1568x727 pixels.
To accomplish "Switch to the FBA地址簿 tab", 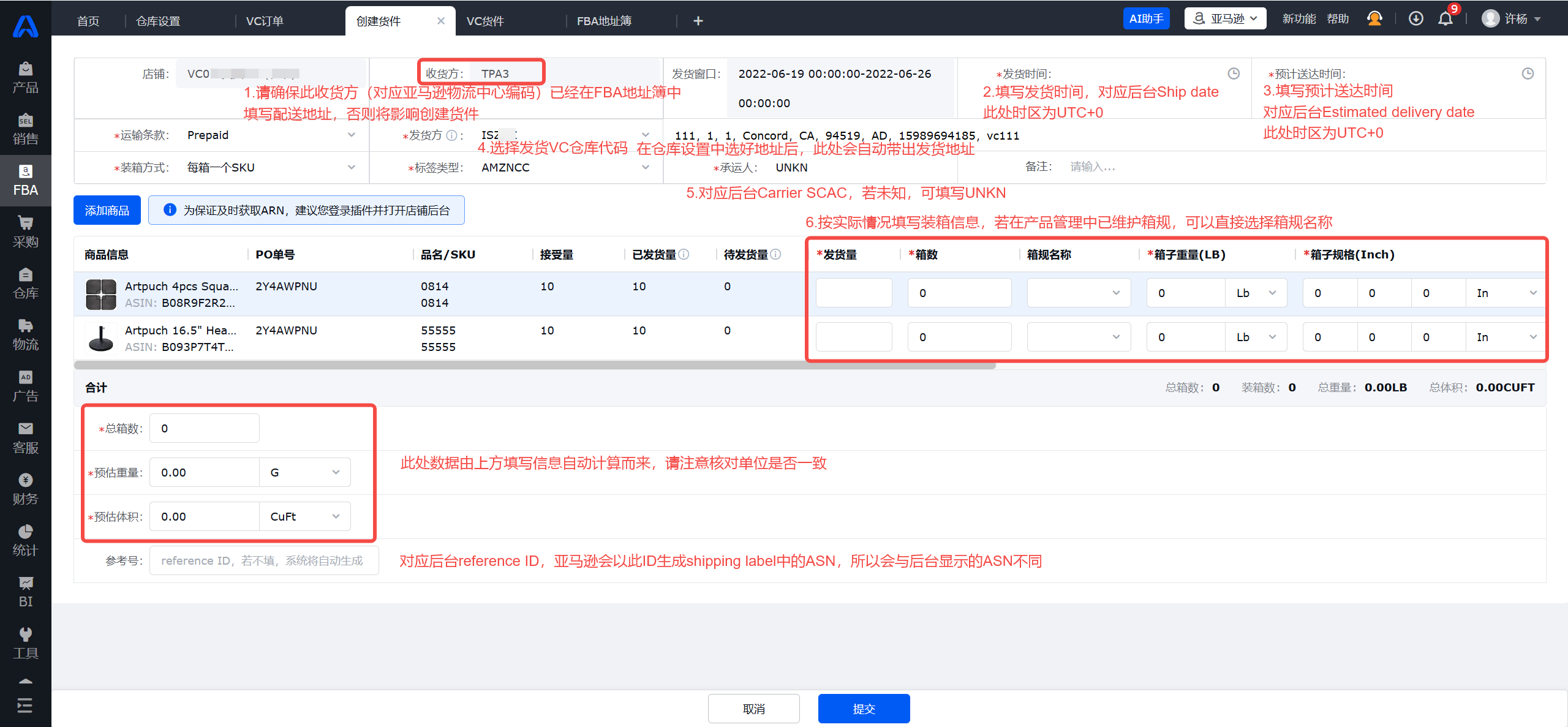I will point(604,21).
